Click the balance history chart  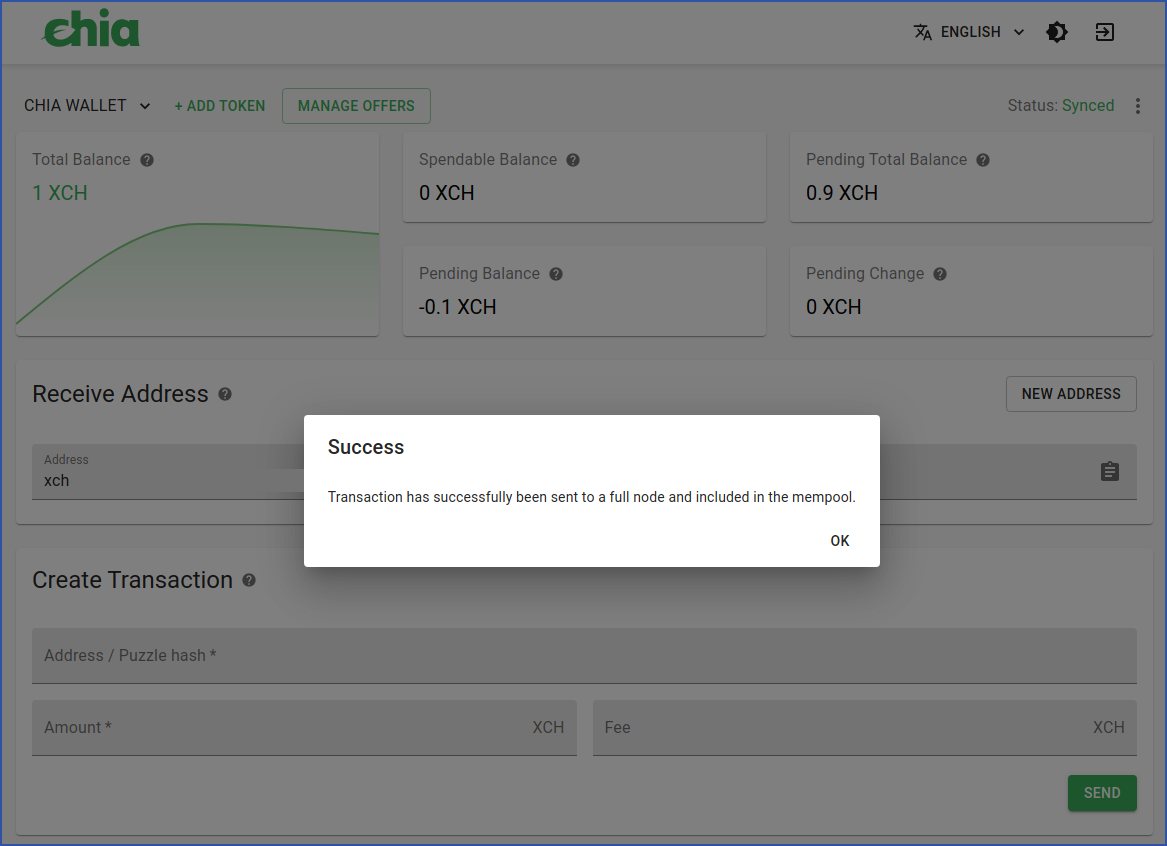[x=197, y=275]
